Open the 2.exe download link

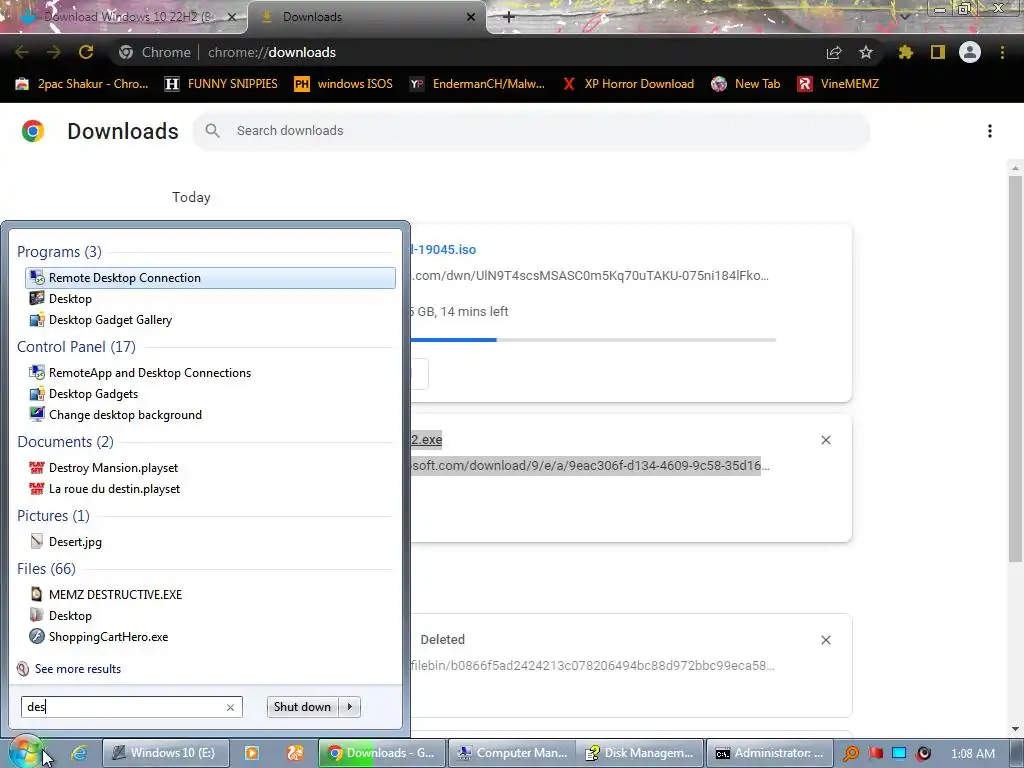(426, 440)
